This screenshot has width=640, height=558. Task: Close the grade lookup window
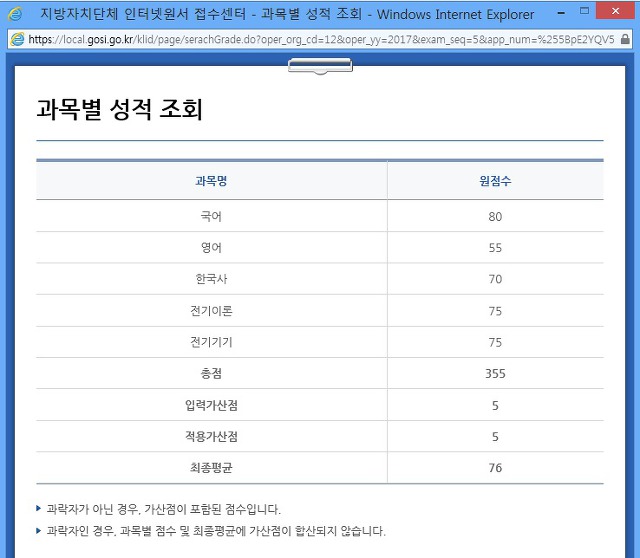[x=616, y=11]
